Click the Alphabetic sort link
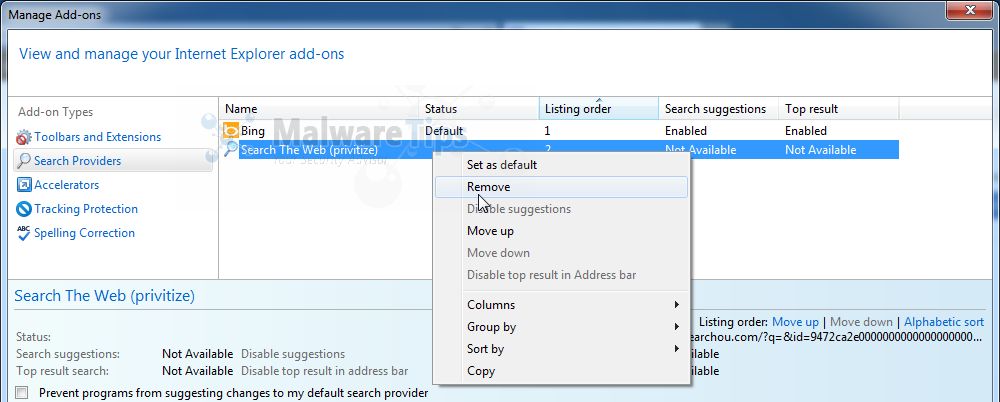The height and width of the screenshot is (402, 1000). coord(944,322)
